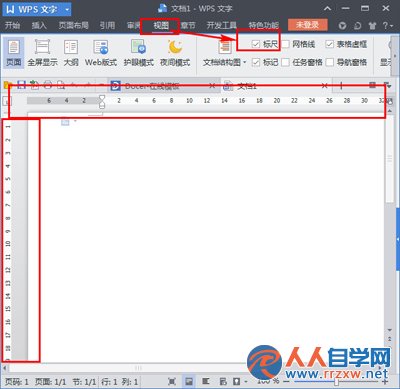Open the WPS 文字 application menu dropdown arrow
Screen dimensions: 400x389
pos(67,9)
